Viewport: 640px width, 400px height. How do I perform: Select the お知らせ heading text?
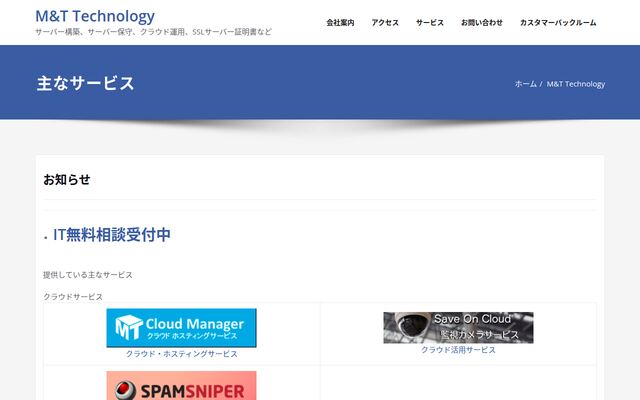[x=67, y=180]
